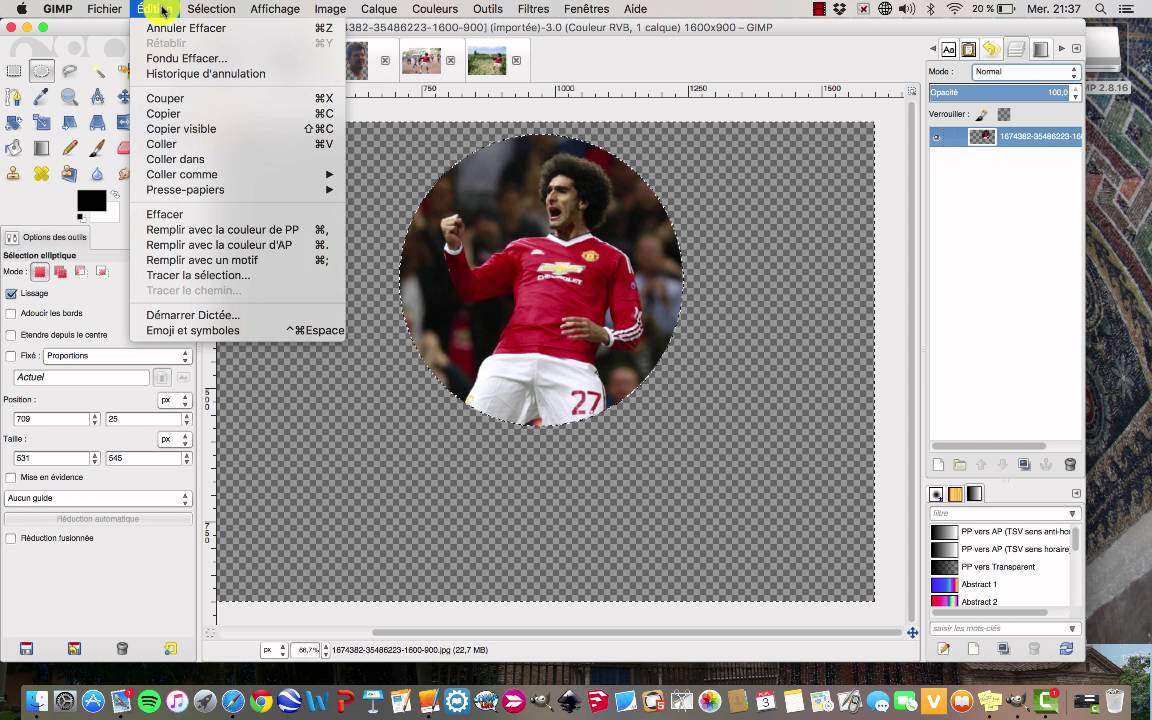Viewport: 1152px width, 720px height.
Task: Select the Abstract 1 gradient
Action: point(999,585)
